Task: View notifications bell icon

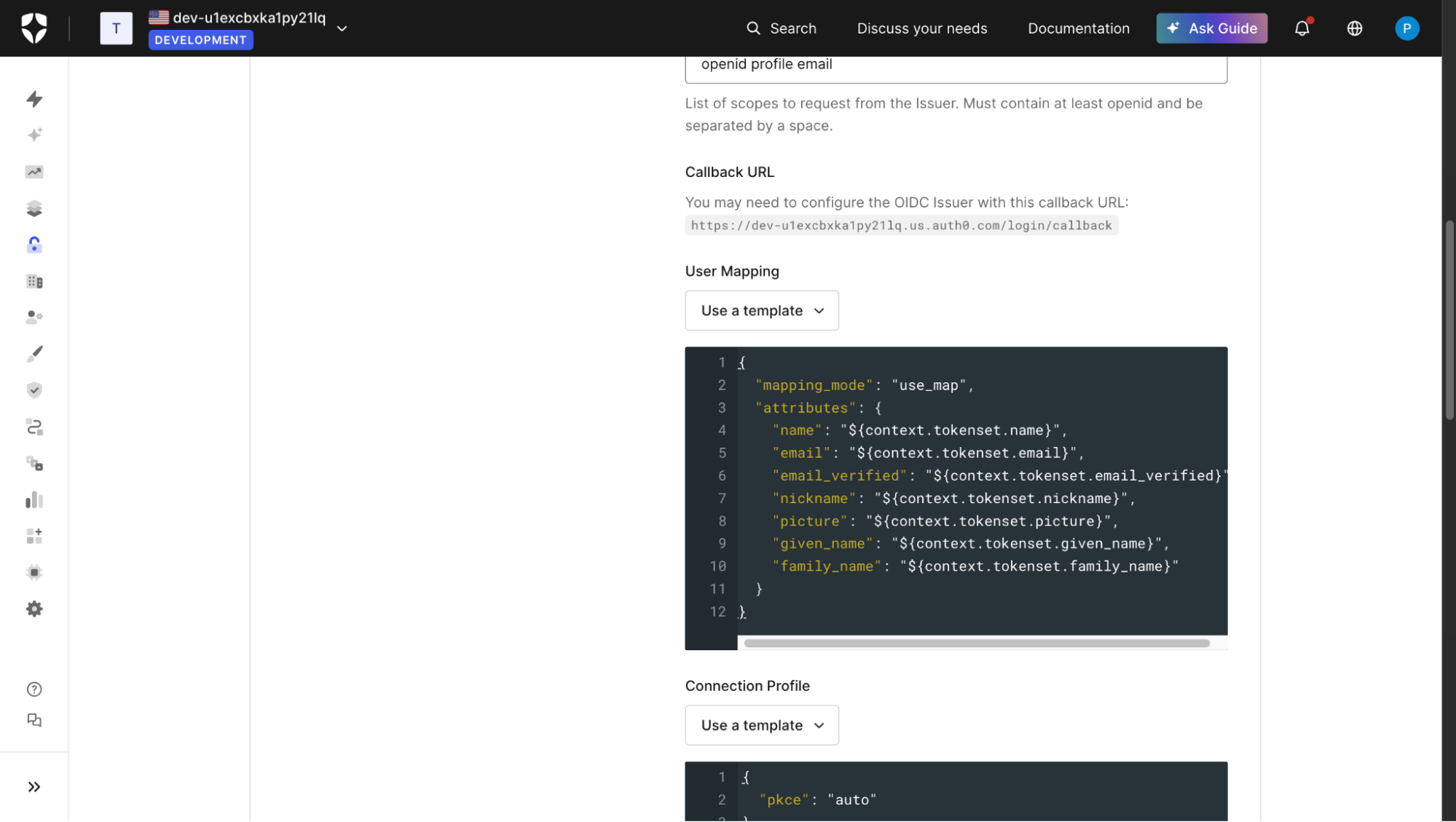Action: [x=1302, y=28]
